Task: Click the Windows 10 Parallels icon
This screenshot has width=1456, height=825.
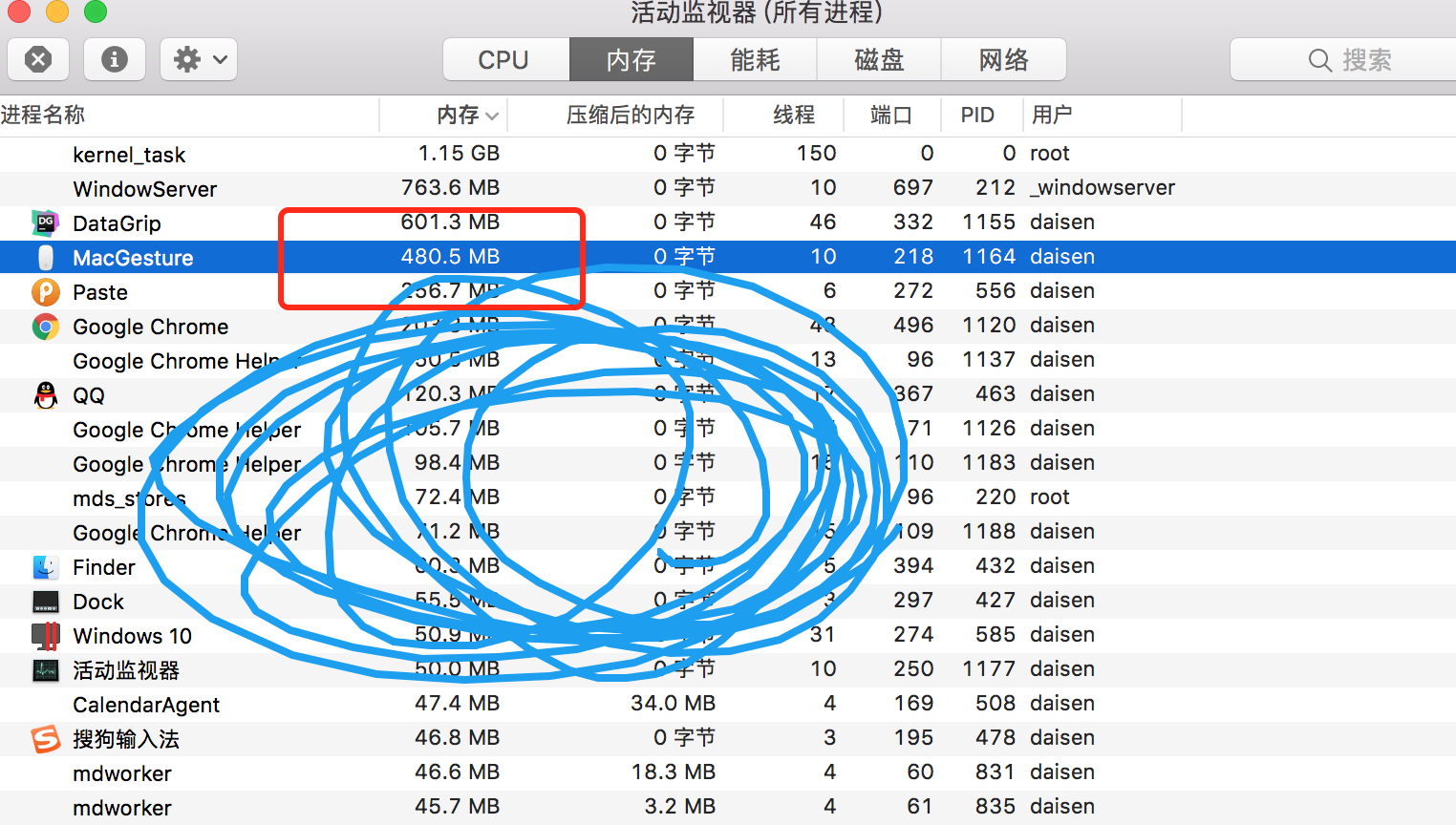Action: [x=45, y=635]
